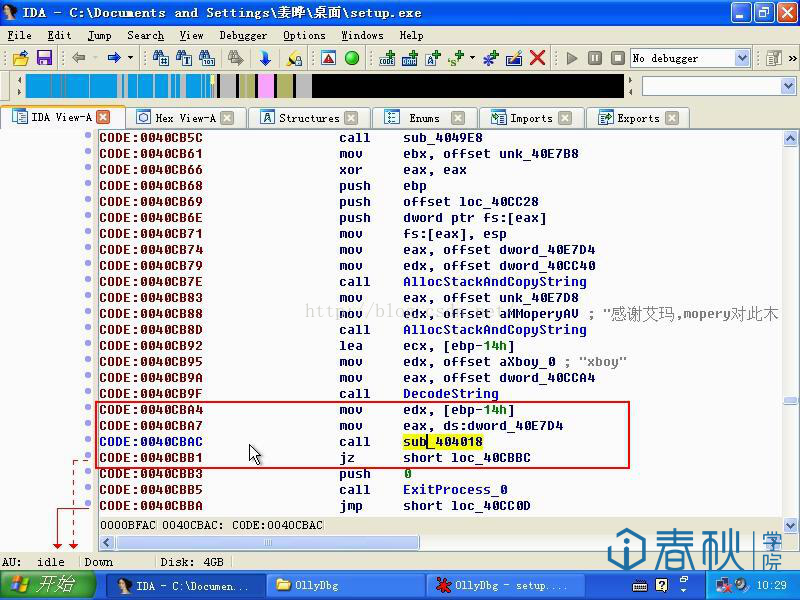Close the Structures tab

[x=351, y=118]
